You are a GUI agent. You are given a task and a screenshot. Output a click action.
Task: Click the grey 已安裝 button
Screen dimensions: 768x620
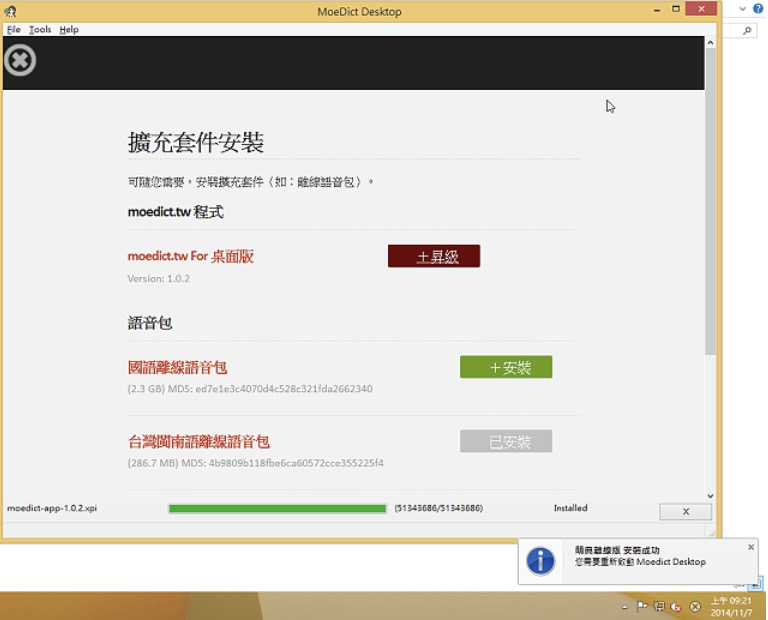pos(505,441)
